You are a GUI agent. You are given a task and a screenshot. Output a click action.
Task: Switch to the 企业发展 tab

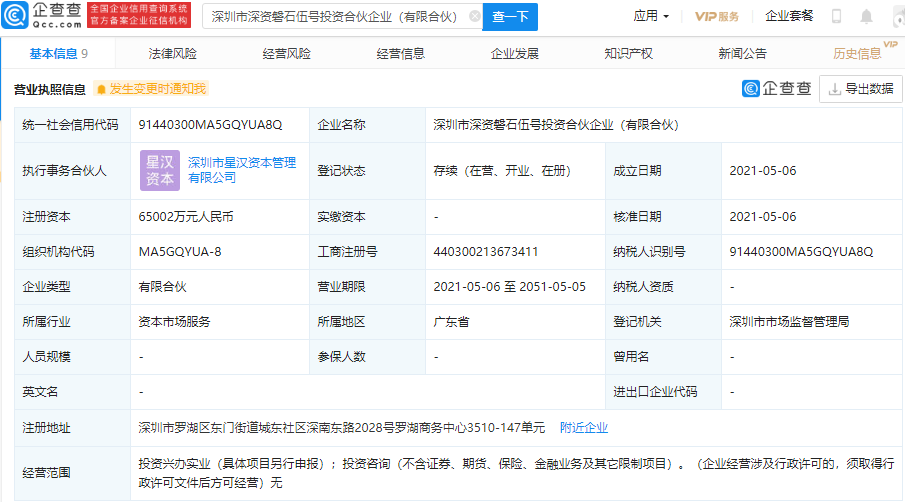514,54
